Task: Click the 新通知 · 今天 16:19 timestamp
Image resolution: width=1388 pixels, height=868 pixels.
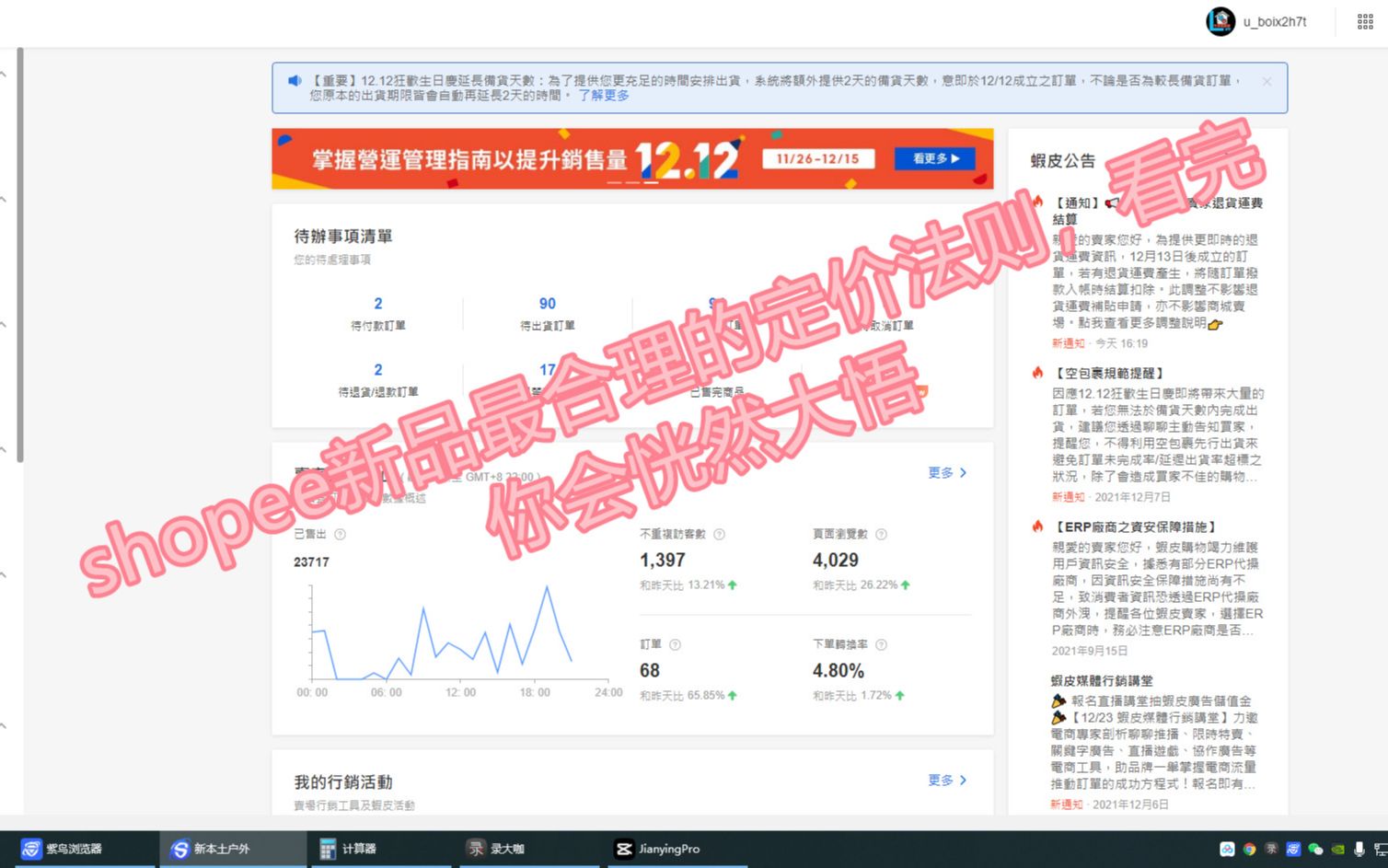Action: (1100, 343)
